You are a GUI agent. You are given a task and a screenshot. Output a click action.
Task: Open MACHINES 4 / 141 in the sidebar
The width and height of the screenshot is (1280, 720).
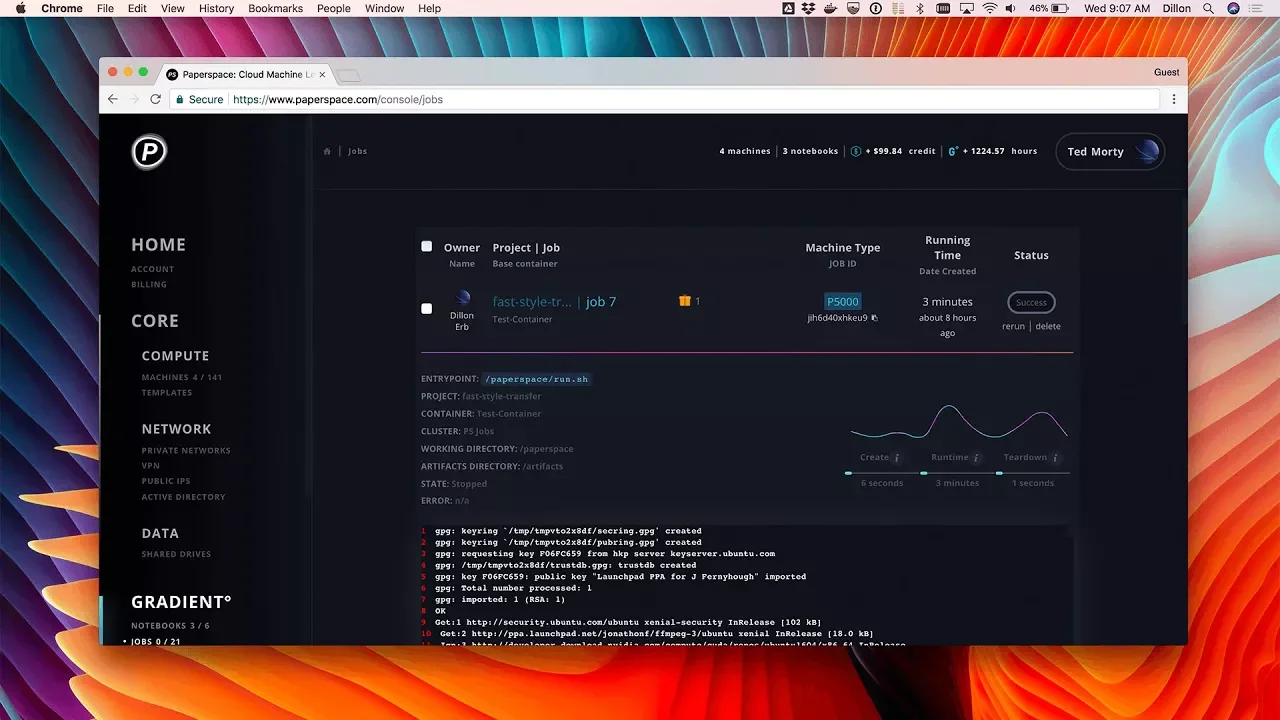(x=182, y=377)
